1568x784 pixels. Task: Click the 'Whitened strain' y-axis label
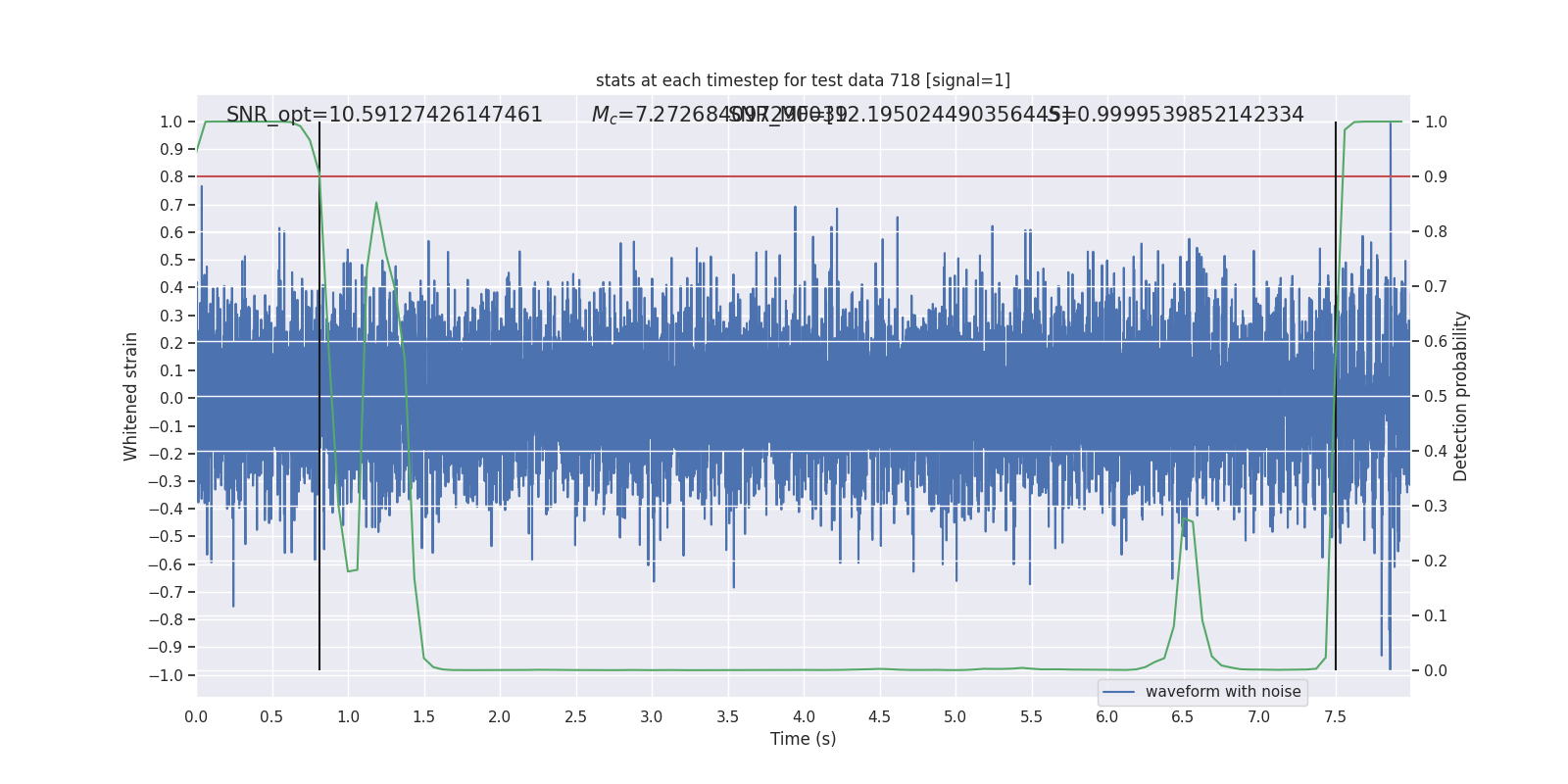click(x=131, y=397)
